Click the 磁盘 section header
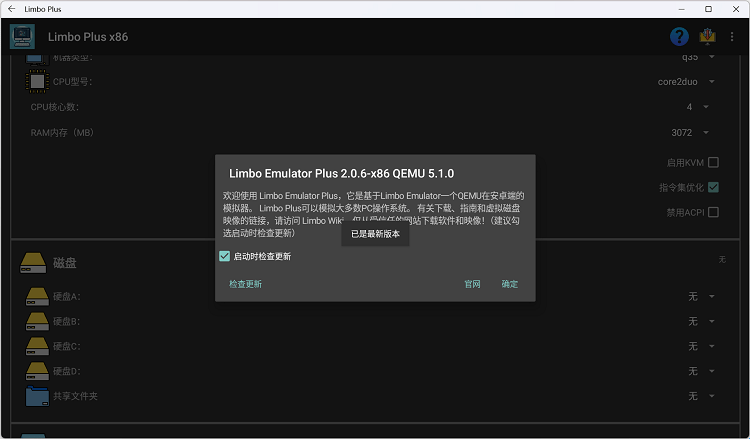This screenshot has height=439, width=750. [65, 263]
